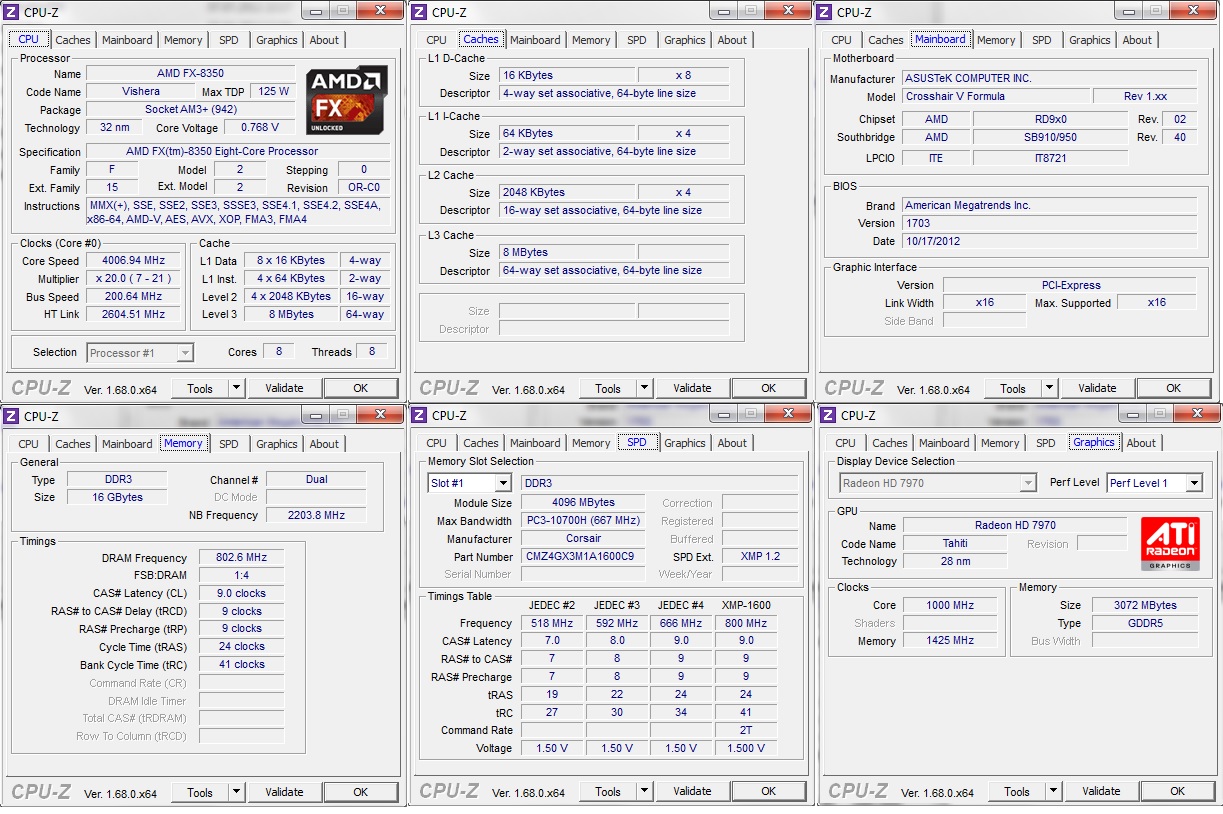Click CPU-Z title icon in the Caches tab window
Image resolution: width=1223 pixels, height=814 pixels.
420,12
